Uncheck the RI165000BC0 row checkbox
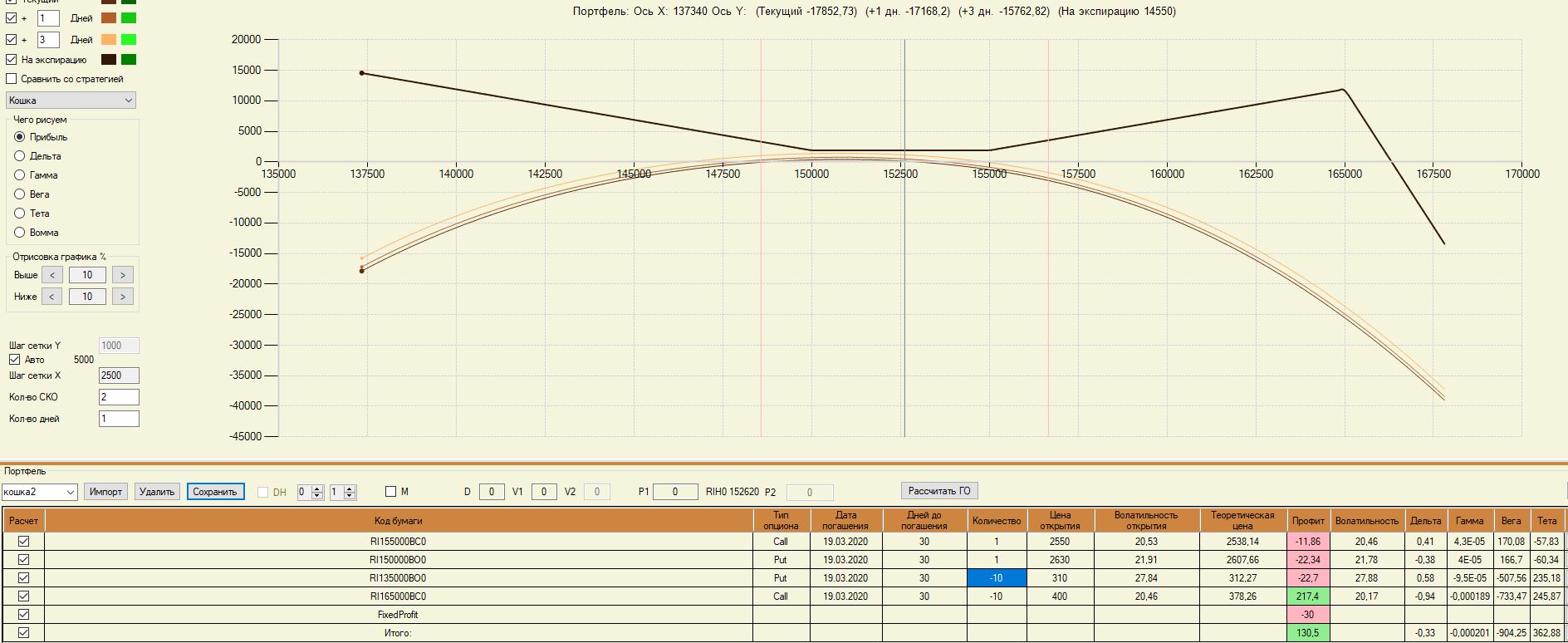This screenshot has height=643, width=1568. [x=24, y=596]
